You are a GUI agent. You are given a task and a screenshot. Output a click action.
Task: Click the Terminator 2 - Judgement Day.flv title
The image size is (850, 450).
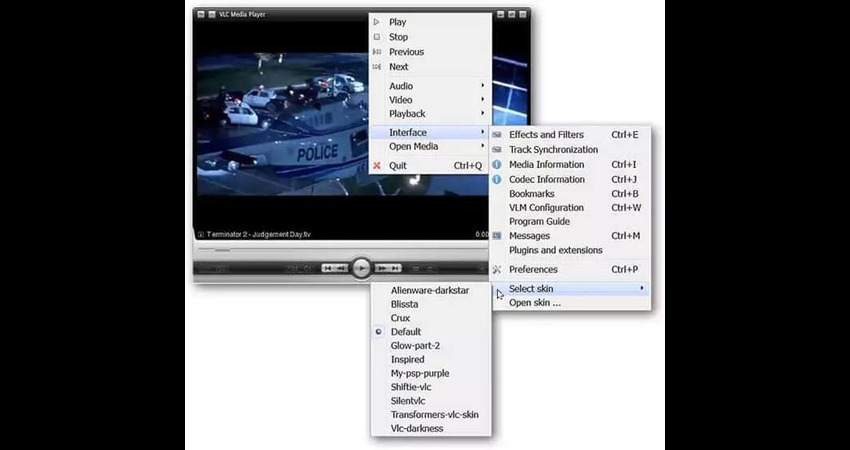pos(259,235)
